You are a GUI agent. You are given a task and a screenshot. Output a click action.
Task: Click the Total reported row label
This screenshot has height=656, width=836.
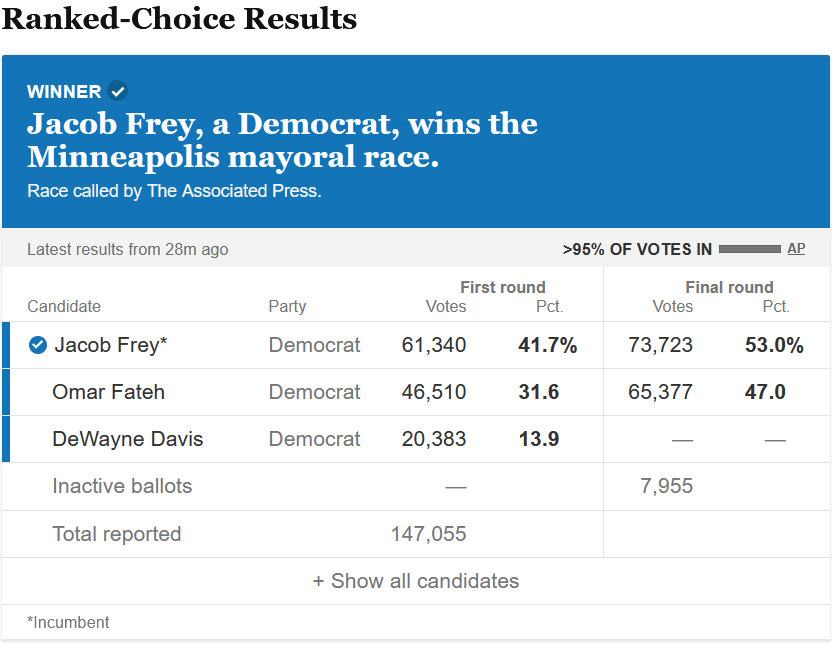[117, 534]
